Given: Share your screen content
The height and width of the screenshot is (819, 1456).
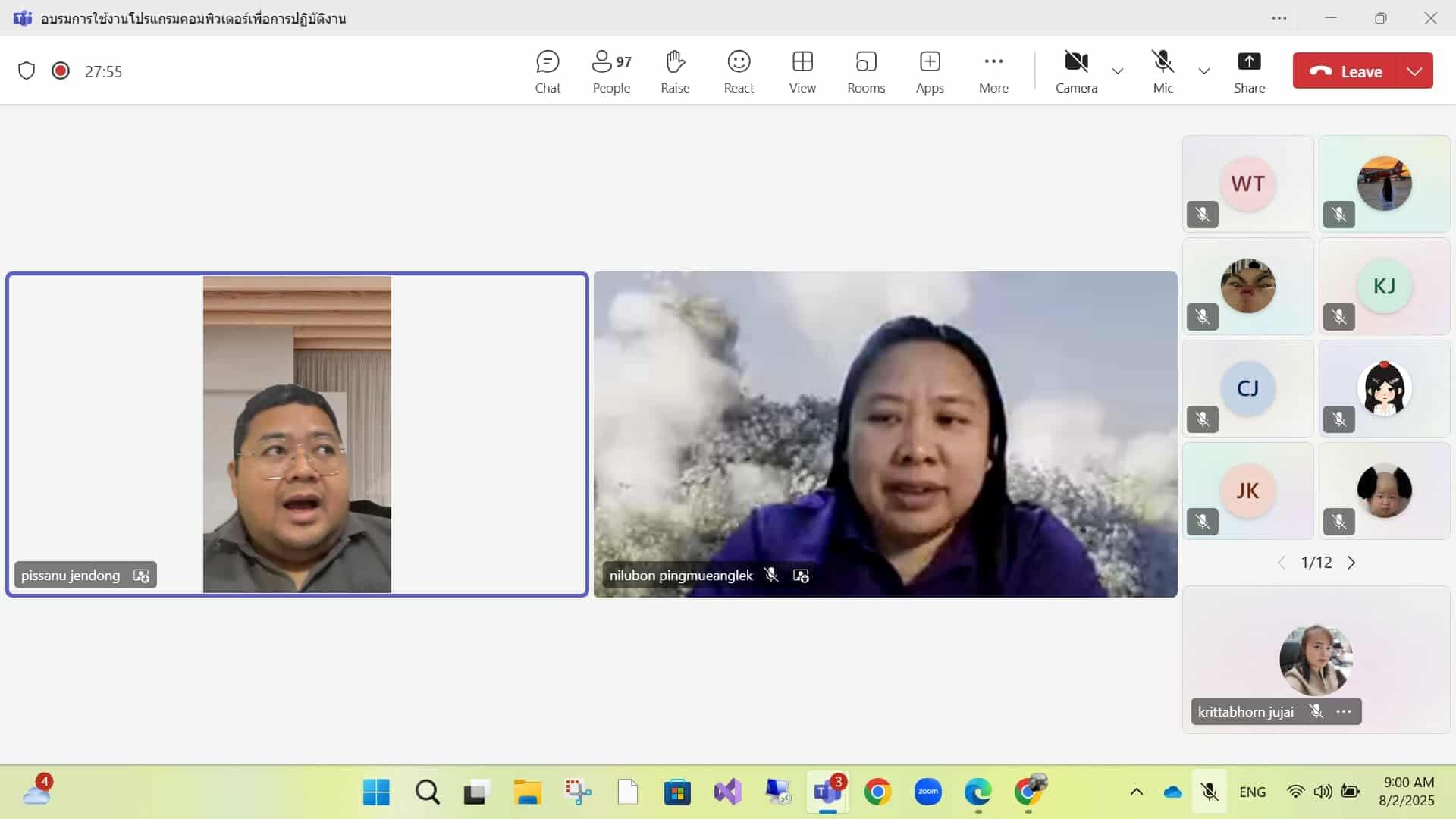Looking at the screenshot, I should 1249,71.
